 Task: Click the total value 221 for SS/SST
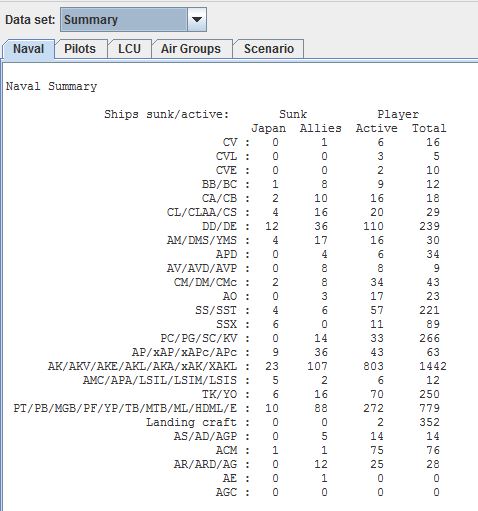click(429, 310)
